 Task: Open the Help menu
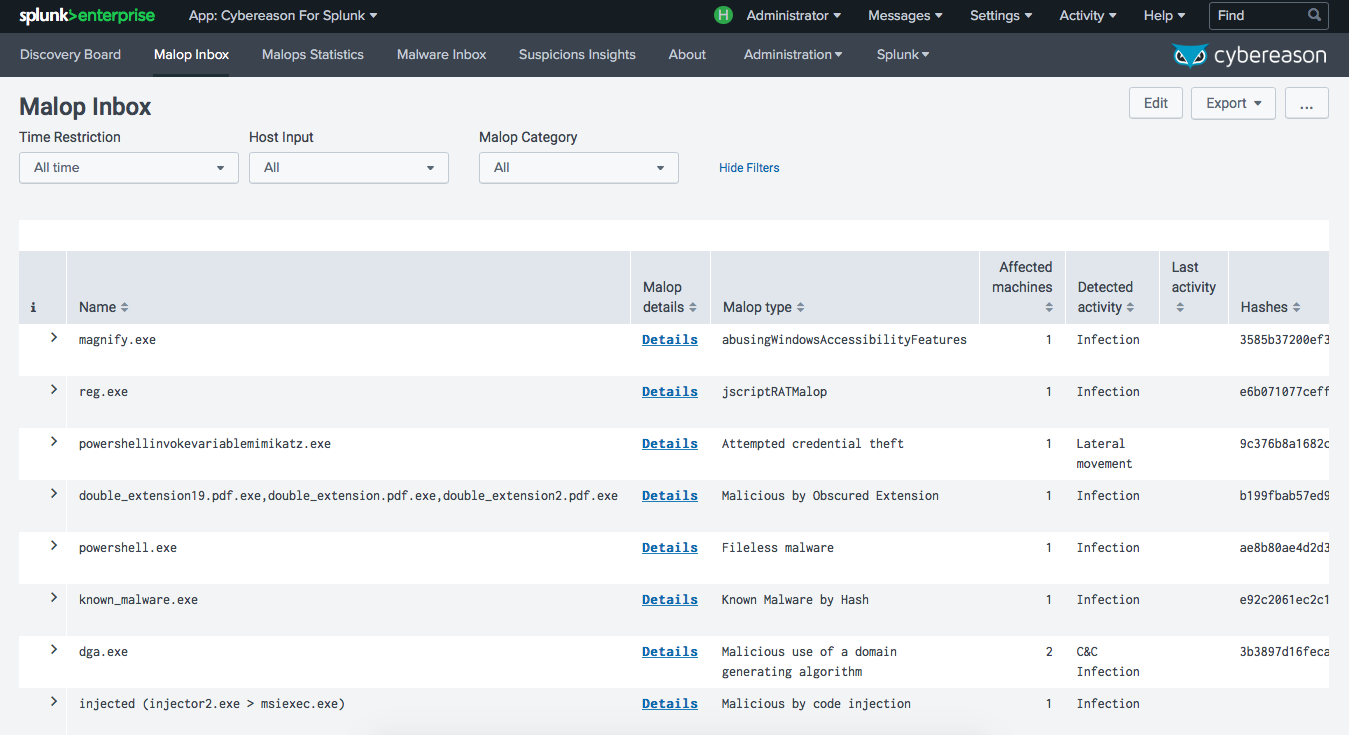click(1165, 16)
